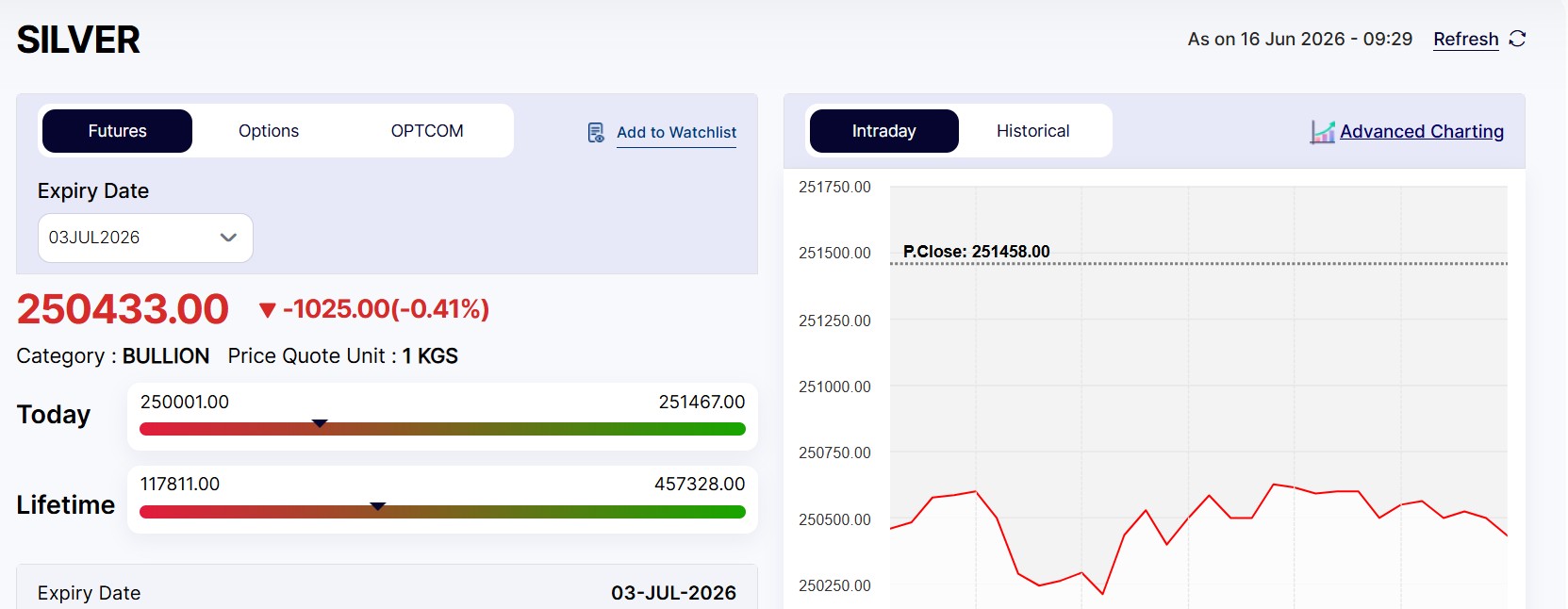Click the Refresh link
This screenshot has height=609, width=1568.
click(1466, 39)
